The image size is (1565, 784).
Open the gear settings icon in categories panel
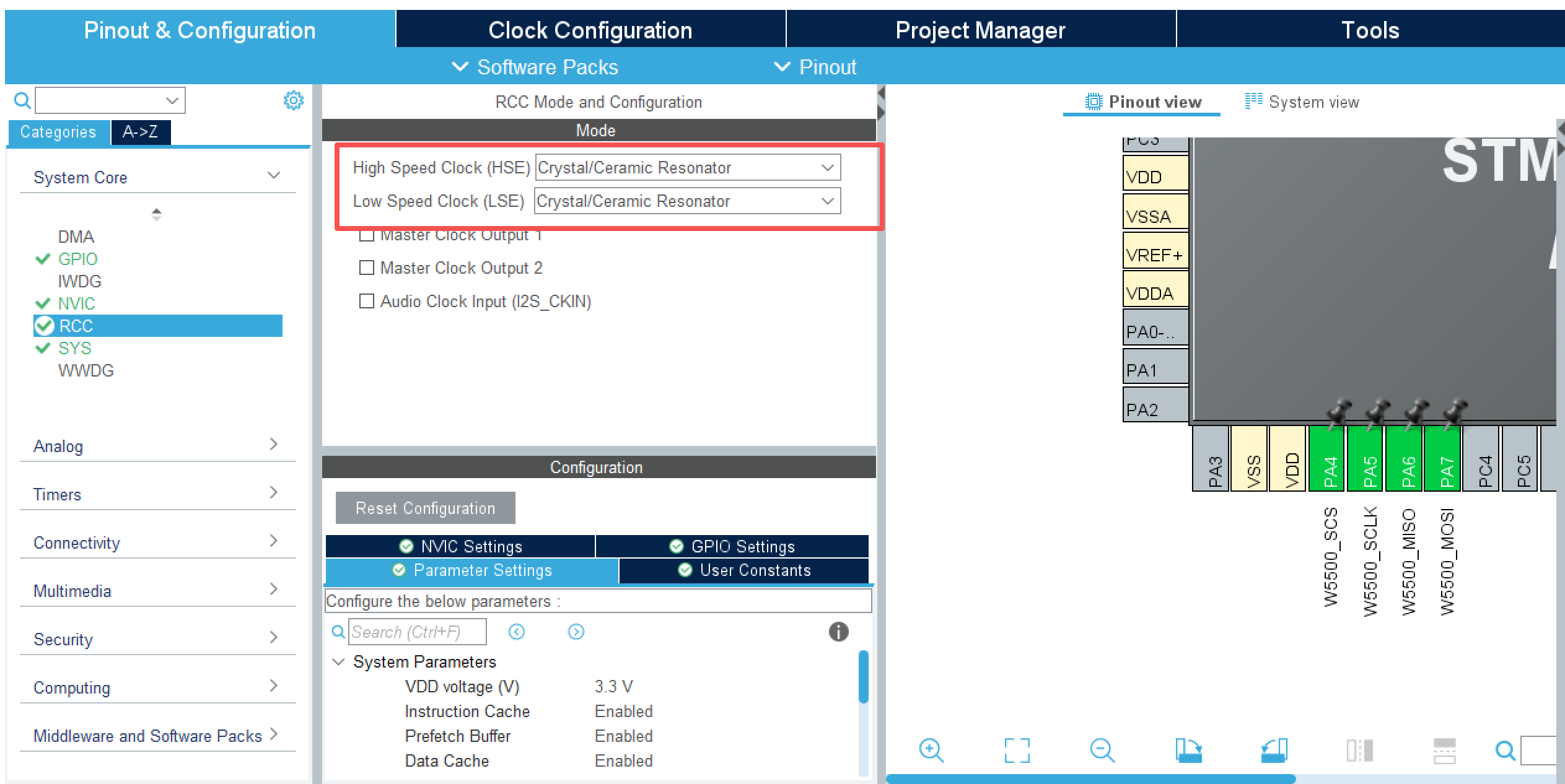pos(293,100)
